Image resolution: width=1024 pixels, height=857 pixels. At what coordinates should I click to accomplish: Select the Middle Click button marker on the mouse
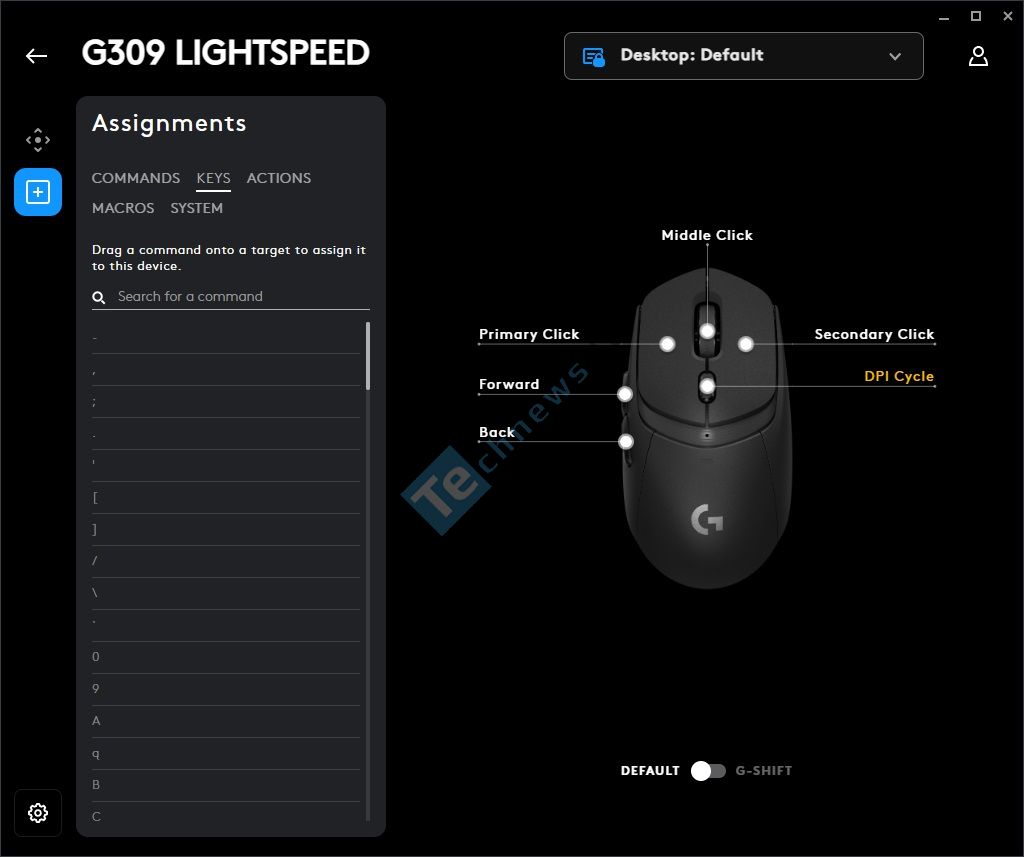(x=707, y=331)
